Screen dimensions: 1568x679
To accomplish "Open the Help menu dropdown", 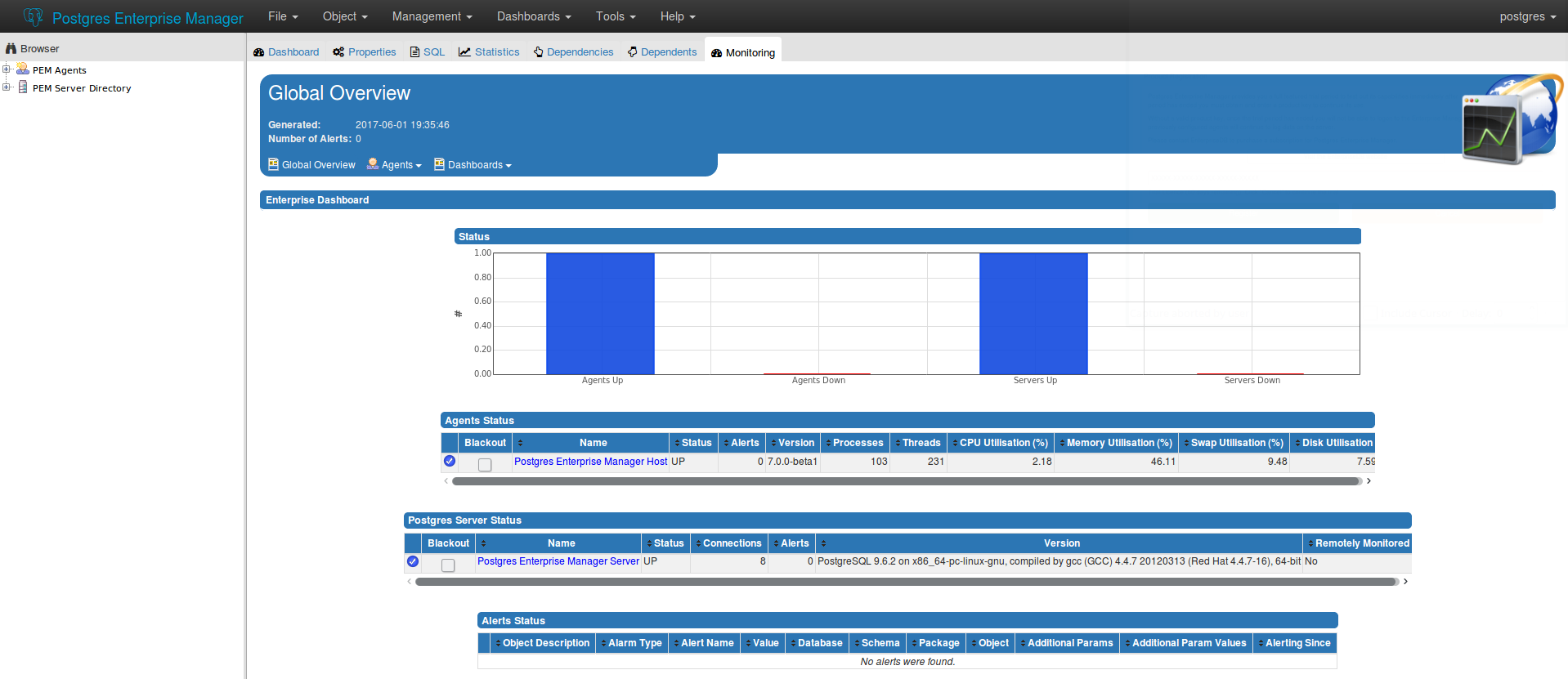I will pyautogui.click(x=678, y=16).
